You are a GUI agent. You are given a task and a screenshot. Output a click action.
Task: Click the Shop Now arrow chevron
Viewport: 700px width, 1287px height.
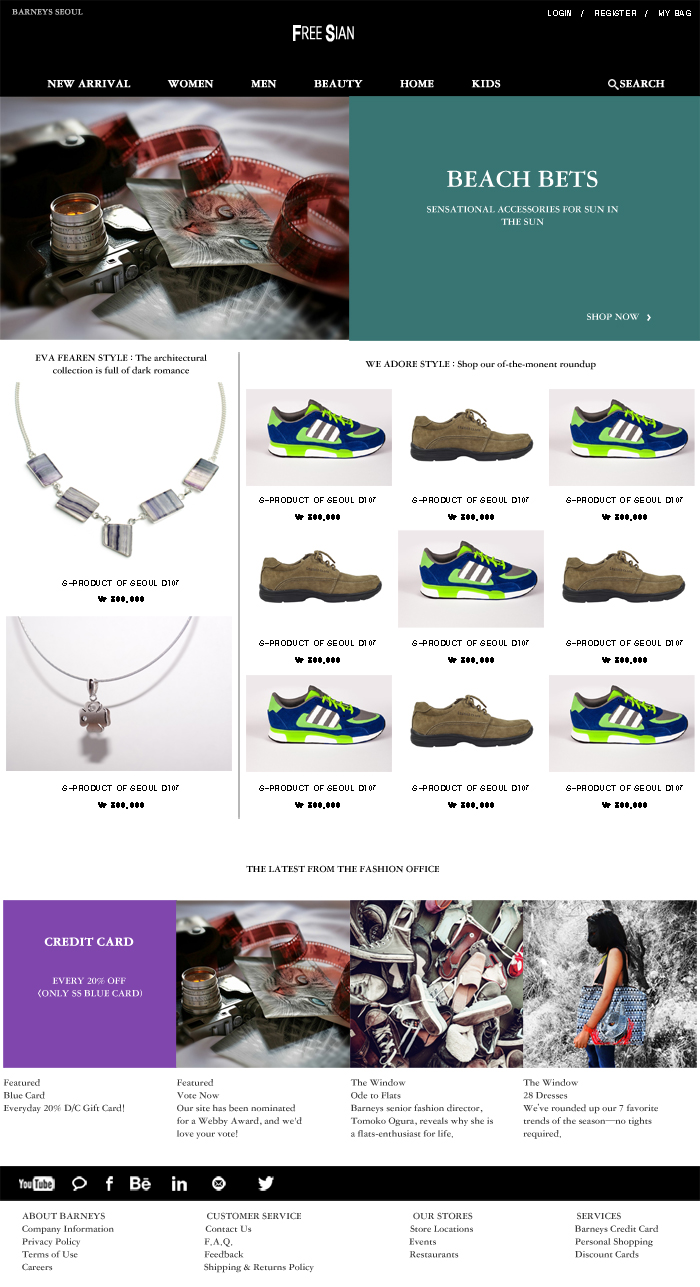coord(649,317)
